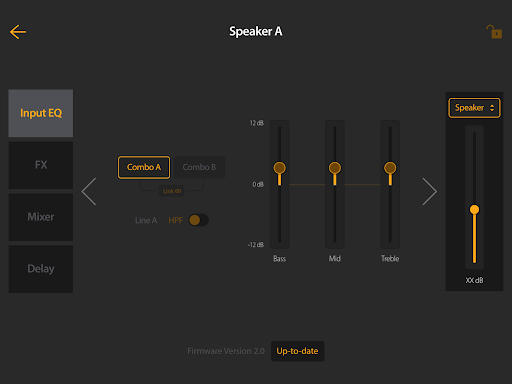The image size is (512, 384).
Task: Switch to the FX tab
Action: tap(41, 165)
